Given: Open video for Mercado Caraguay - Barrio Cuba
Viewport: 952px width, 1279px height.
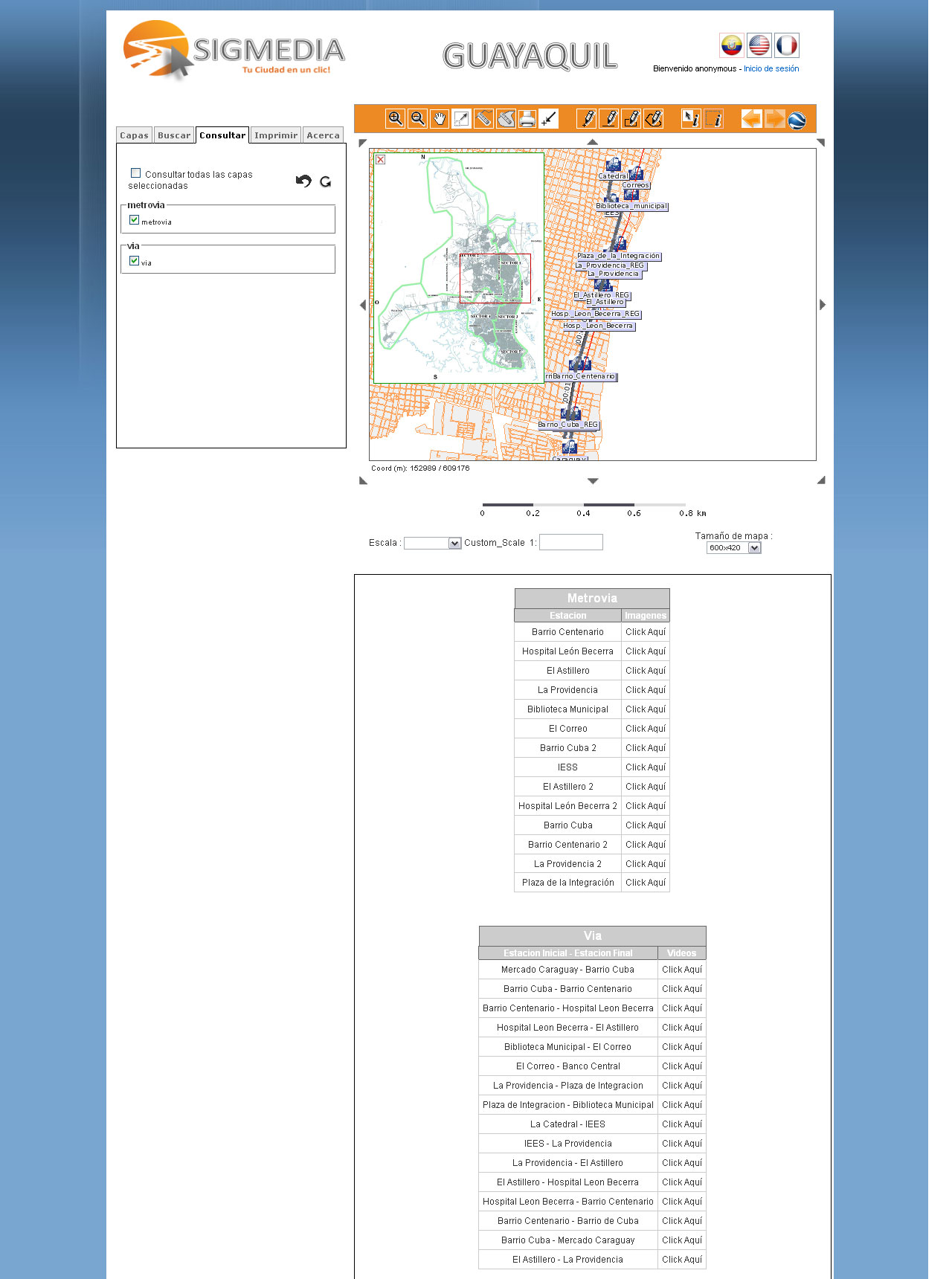Looking at the screenshot, I should (682, 970).
